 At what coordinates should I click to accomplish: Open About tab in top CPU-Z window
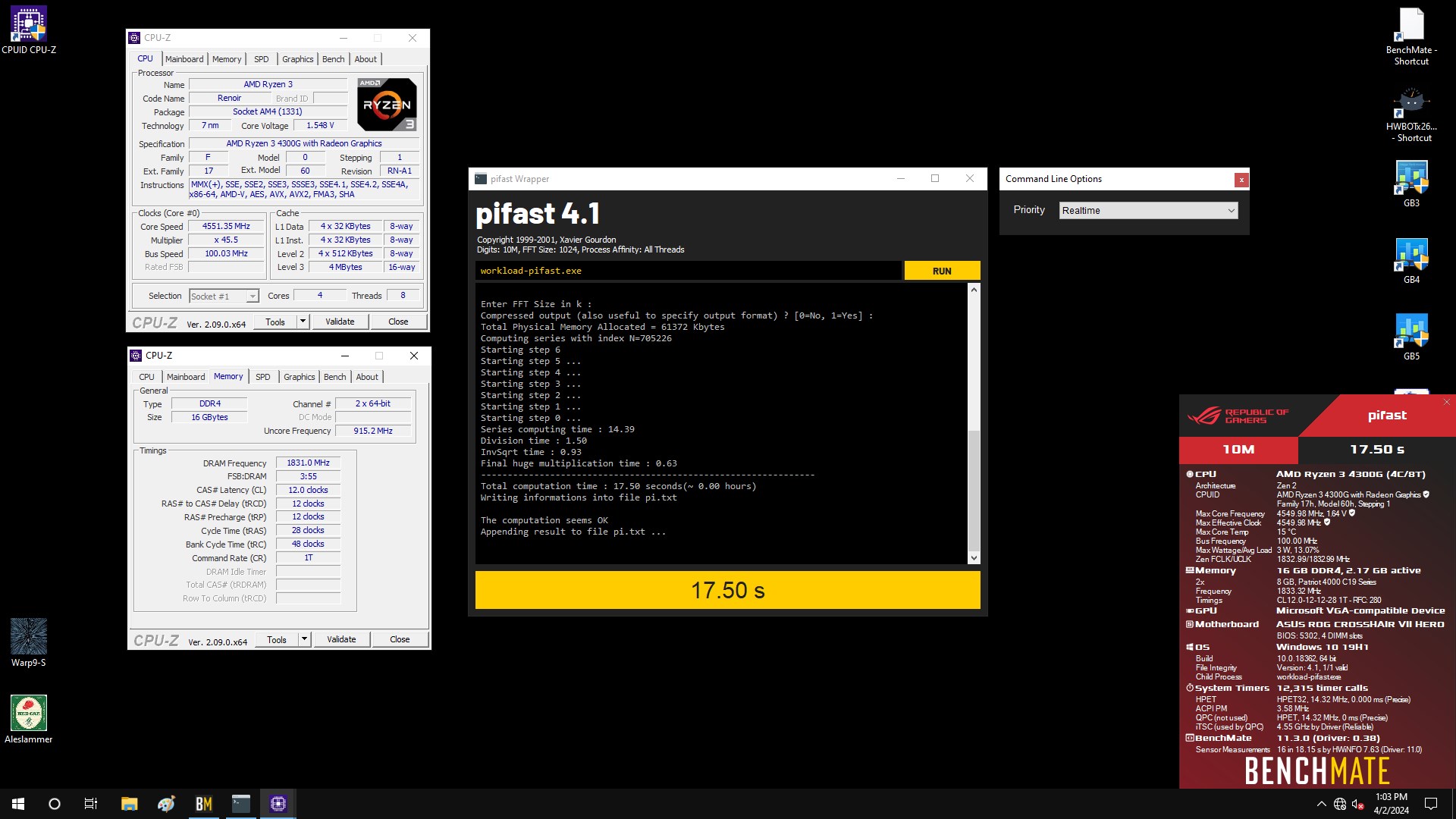point(366,59)
